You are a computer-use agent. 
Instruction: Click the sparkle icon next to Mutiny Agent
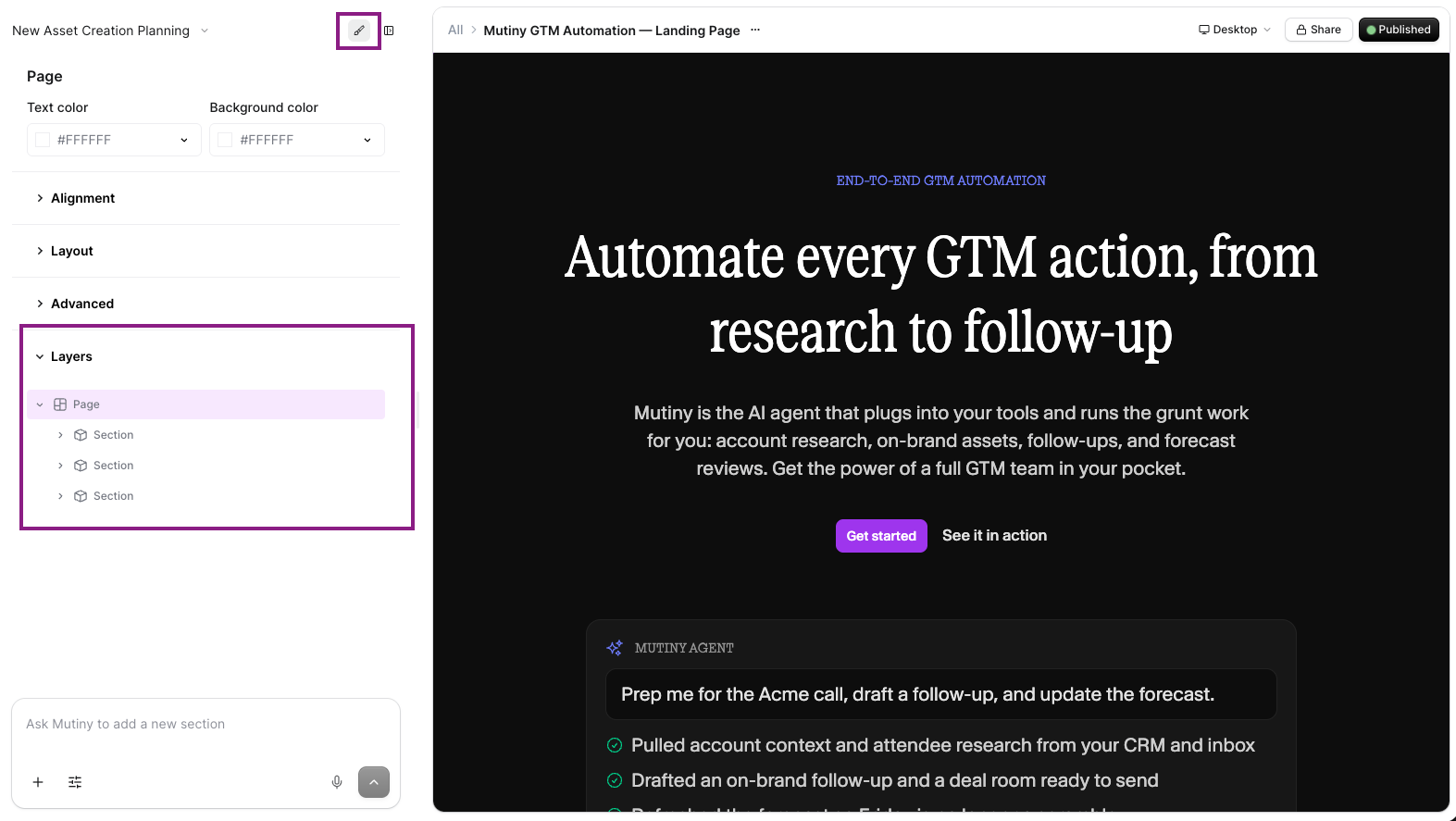[615, 648]
